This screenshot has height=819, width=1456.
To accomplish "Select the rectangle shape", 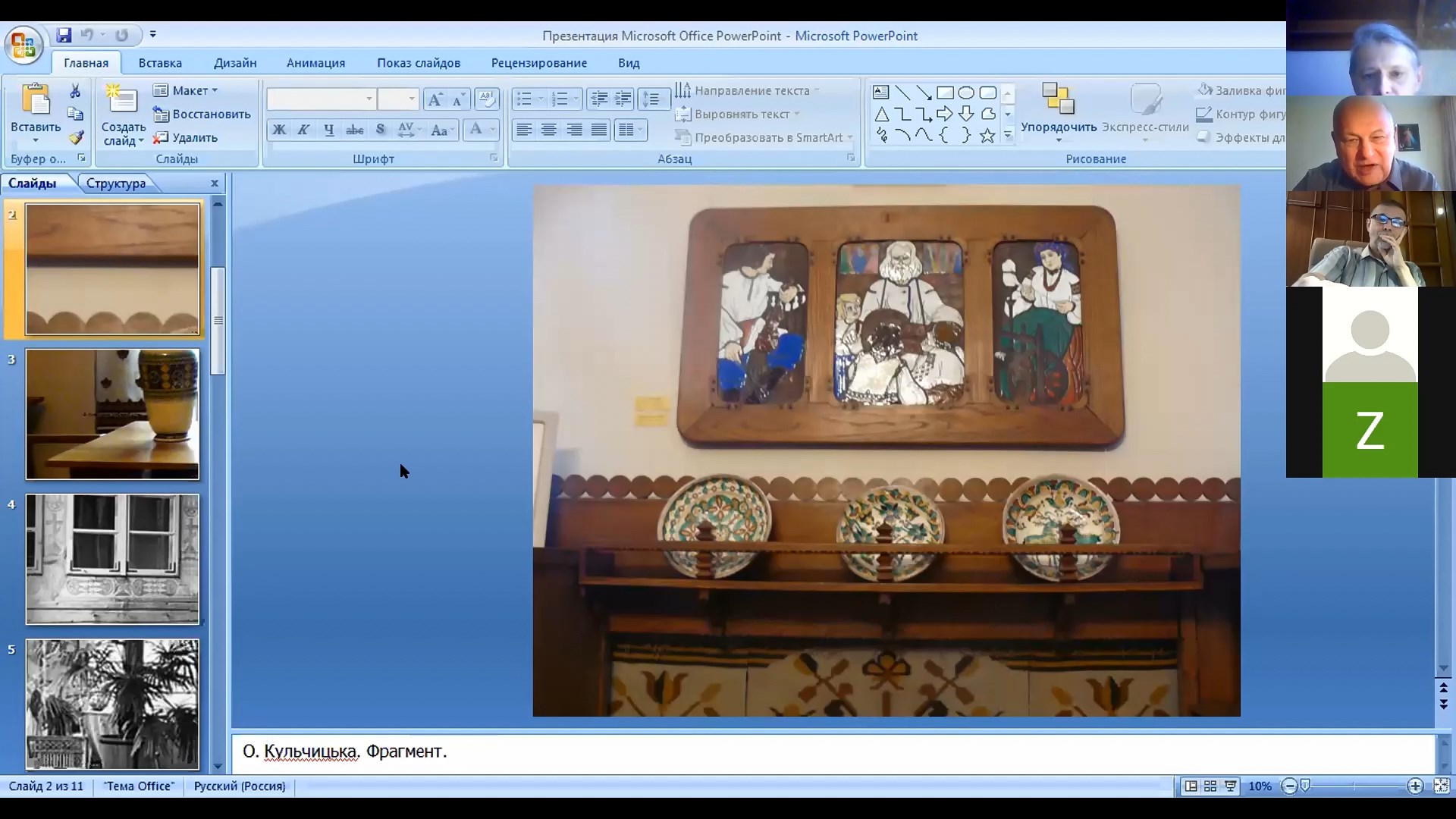I will coord(945,93).
